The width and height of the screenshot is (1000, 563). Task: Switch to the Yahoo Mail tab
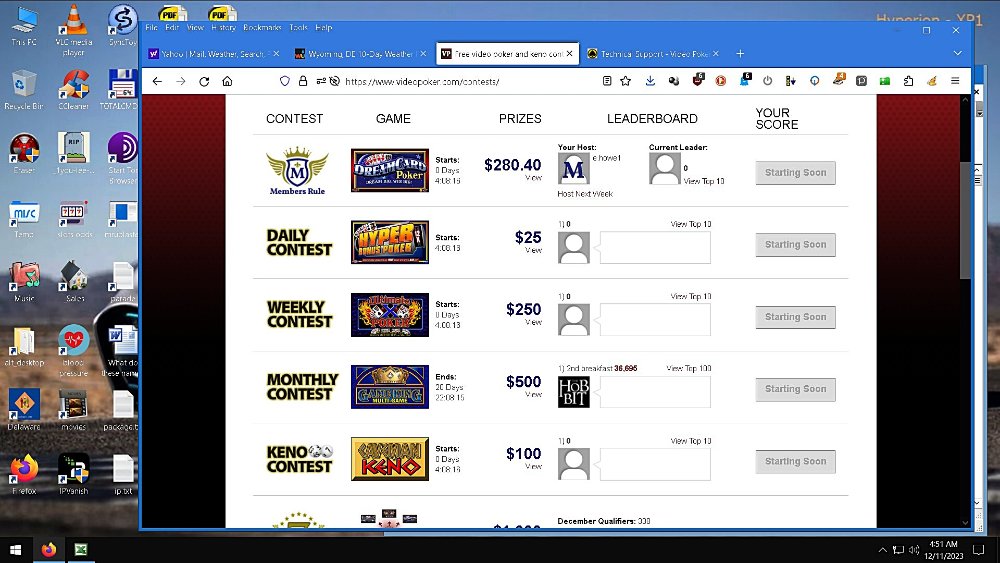point(212,54)
